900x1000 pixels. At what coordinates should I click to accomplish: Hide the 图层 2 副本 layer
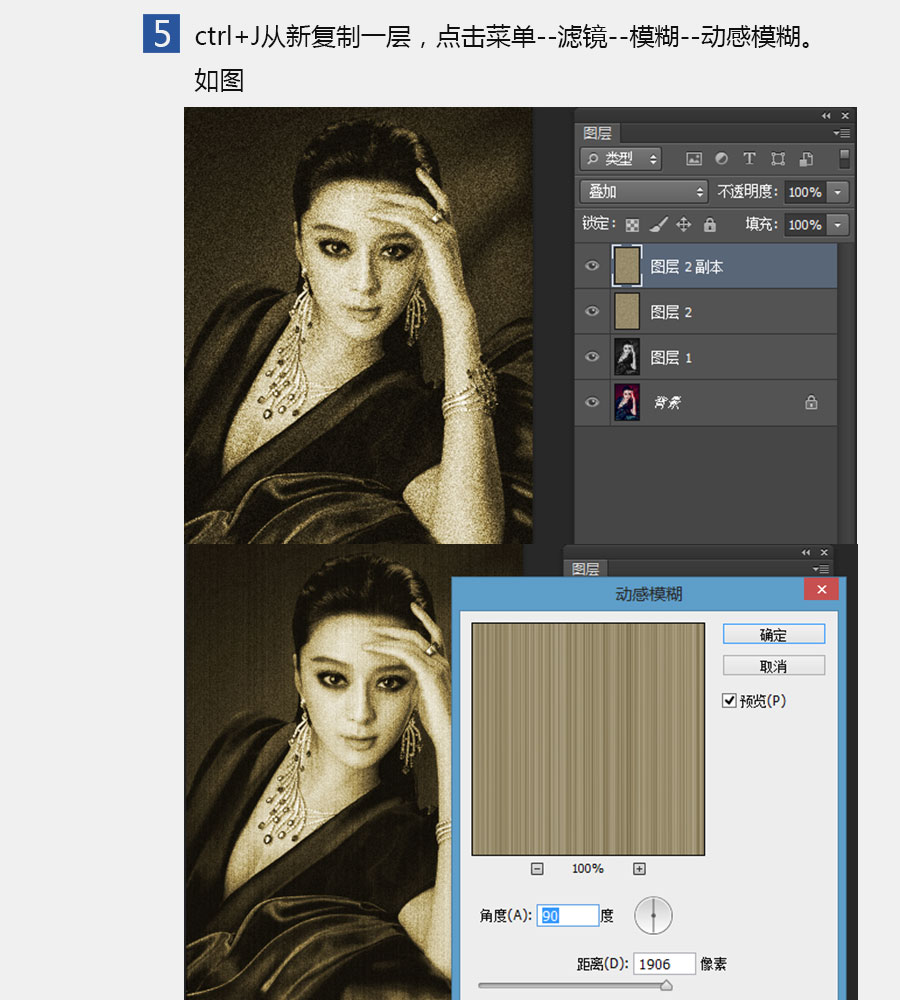tap(592, 265)
